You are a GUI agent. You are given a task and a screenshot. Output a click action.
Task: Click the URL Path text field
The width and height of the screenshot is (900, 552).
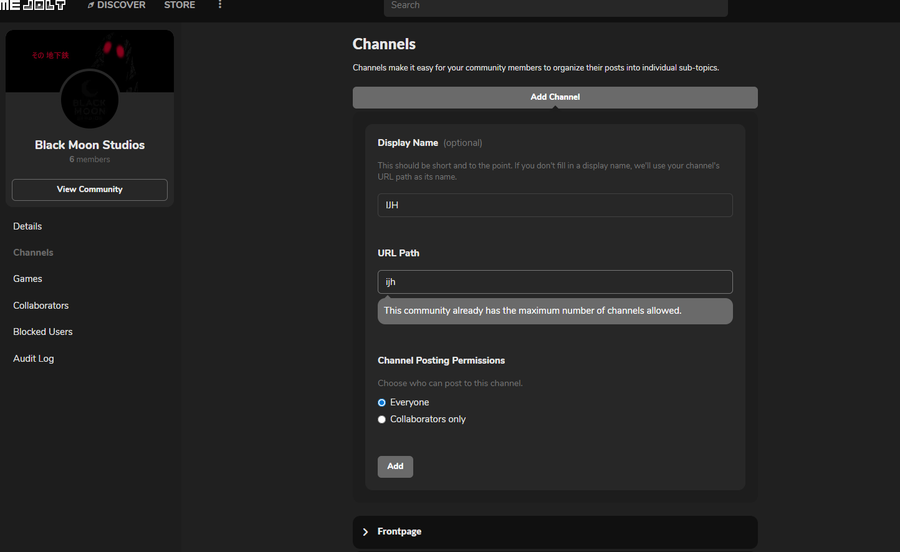[555, 282]
